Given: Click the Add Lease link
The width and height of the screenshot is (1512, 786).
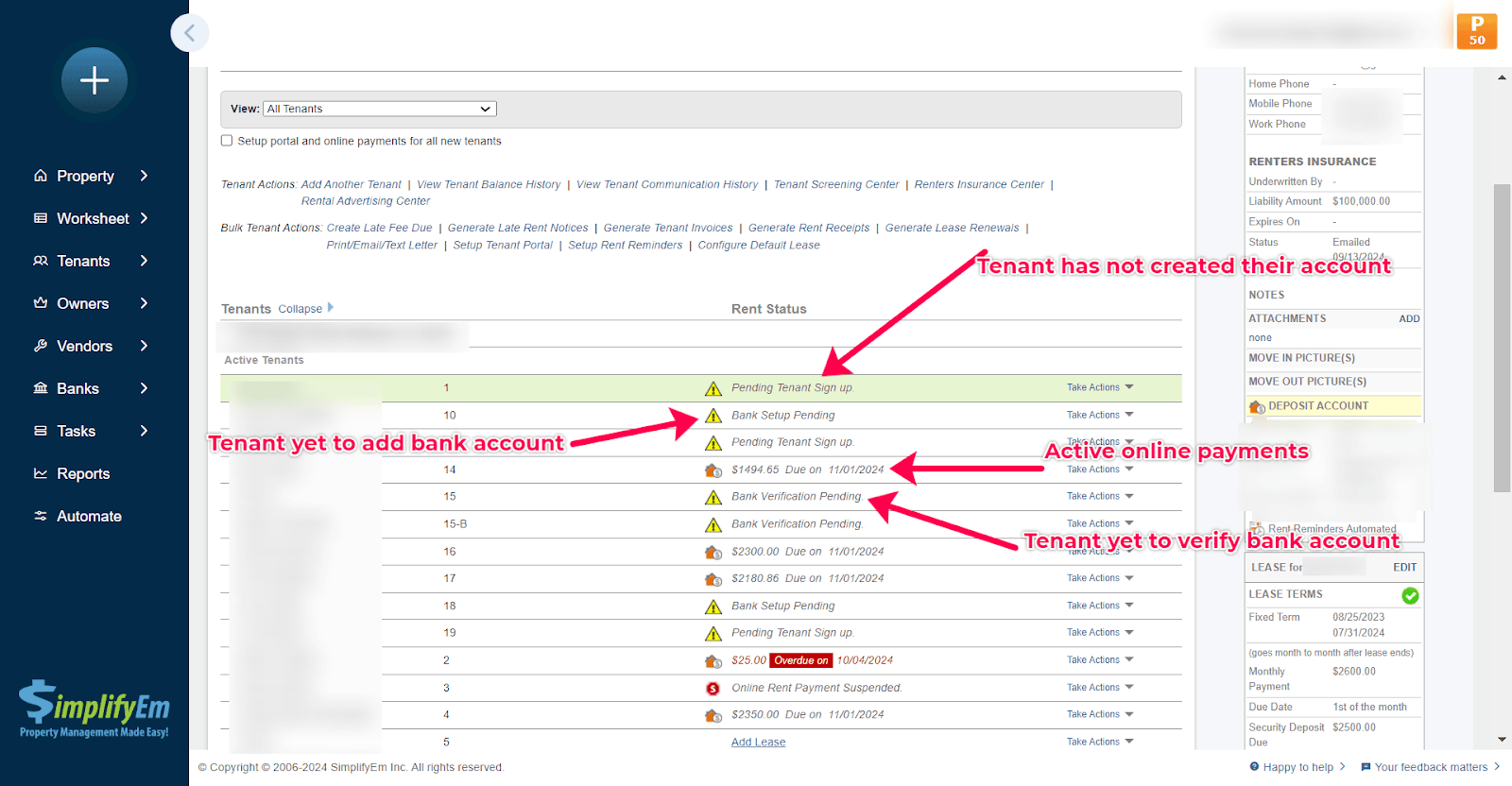Looking at the screenshot, I should pyautogui.click(x=758, y=743).
